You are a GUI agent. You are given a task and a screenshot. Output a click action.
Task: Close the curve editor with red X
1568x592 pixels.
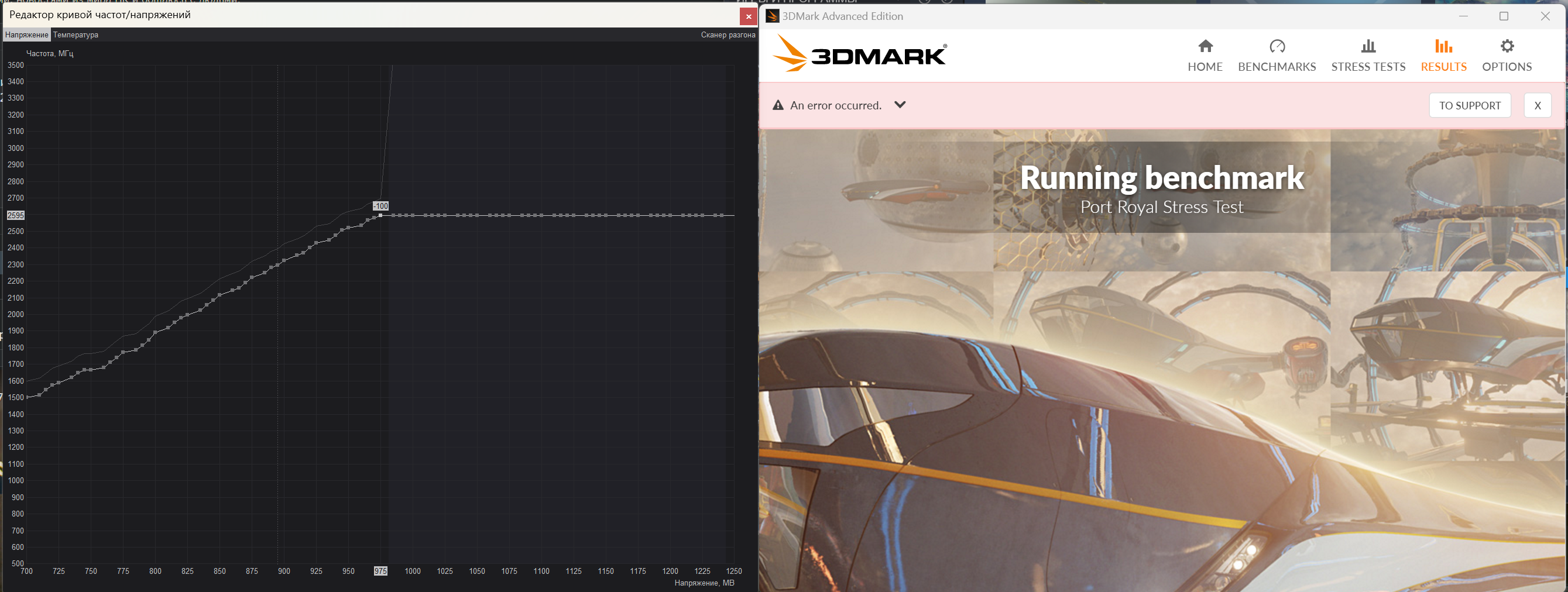(748, 16)
